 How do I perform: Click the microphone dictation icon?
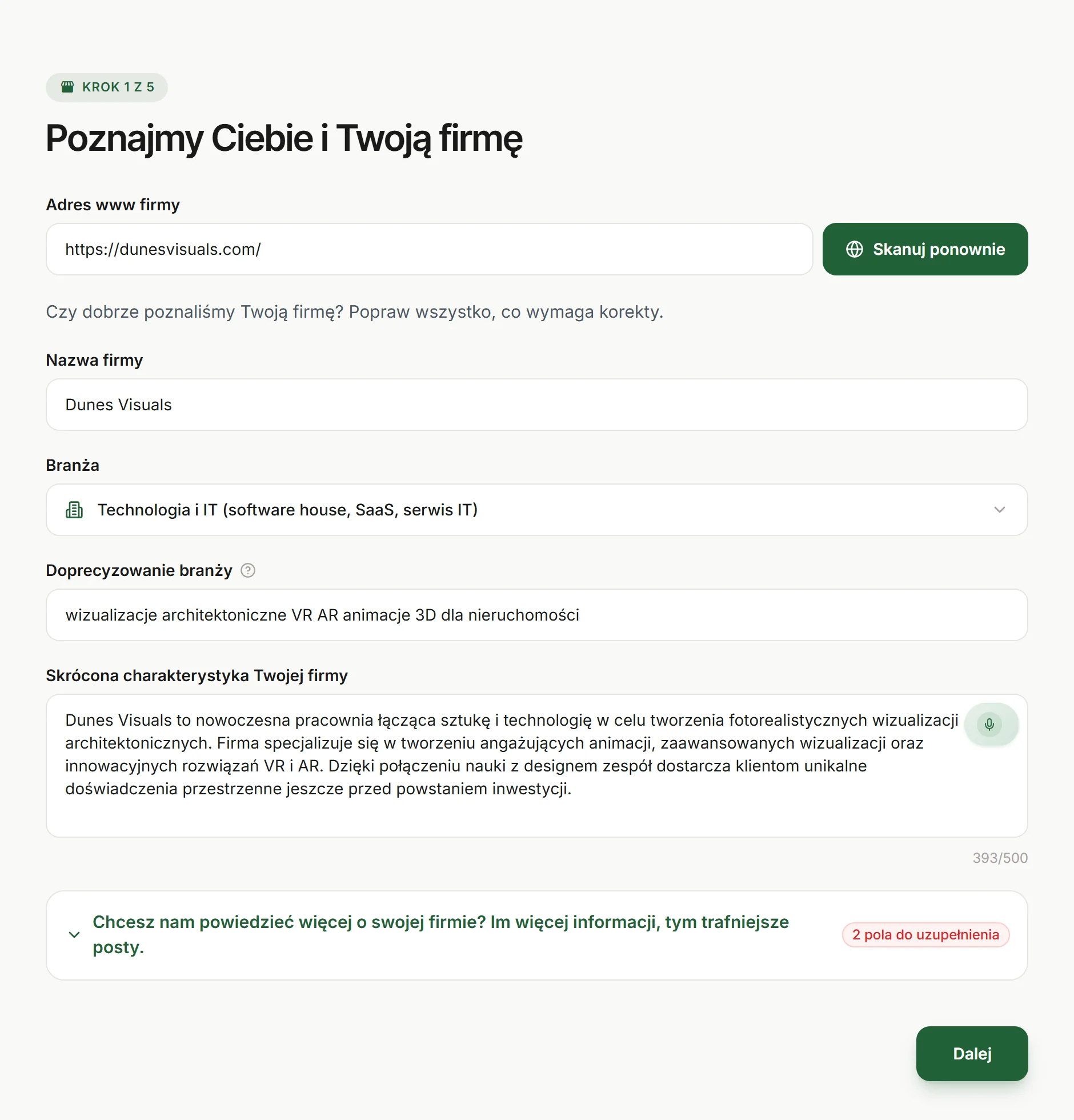pos(989,725)
